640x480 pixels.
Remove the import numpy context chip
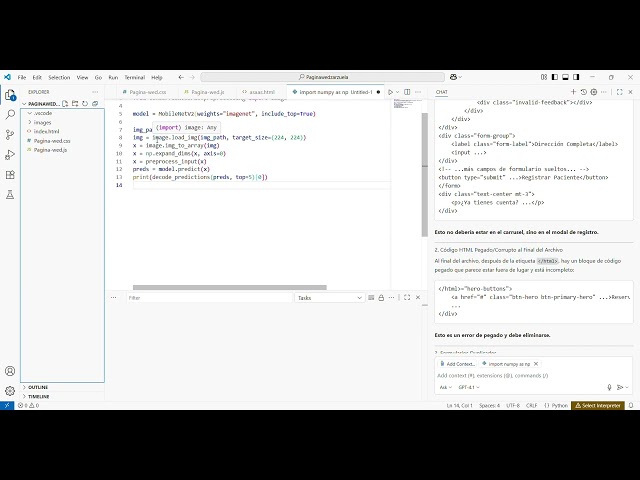tap(536, 364)
